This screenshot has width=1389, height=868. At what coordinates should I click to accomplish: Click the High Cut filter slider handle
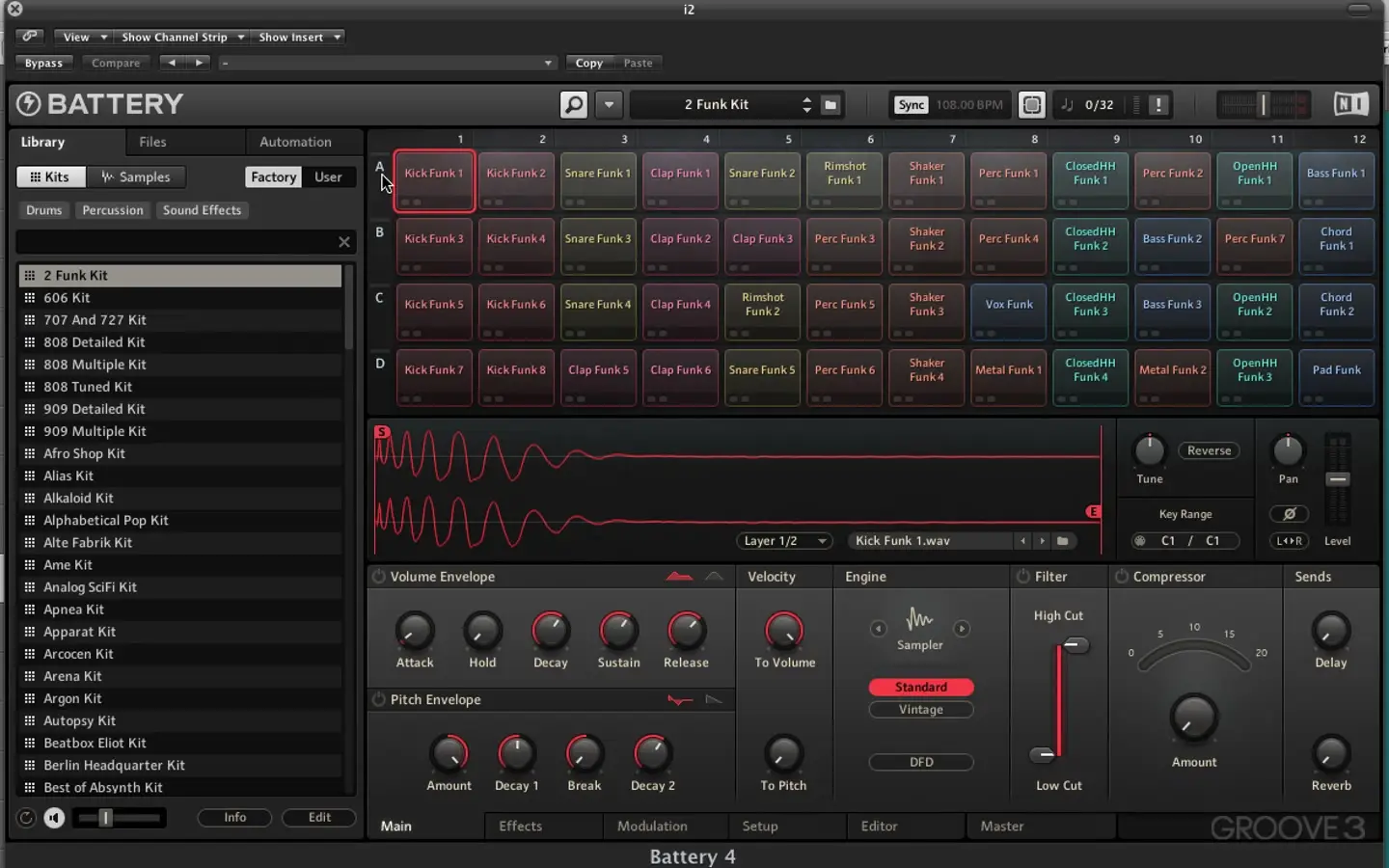[1076, 645]
